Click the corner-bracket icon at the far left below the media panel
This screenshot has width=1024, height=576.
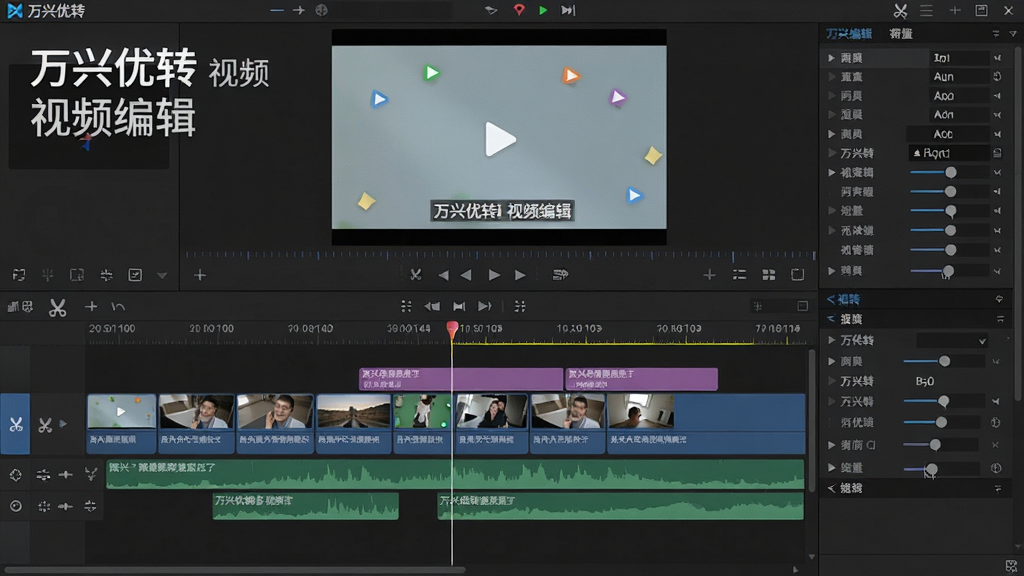(19, 275)
